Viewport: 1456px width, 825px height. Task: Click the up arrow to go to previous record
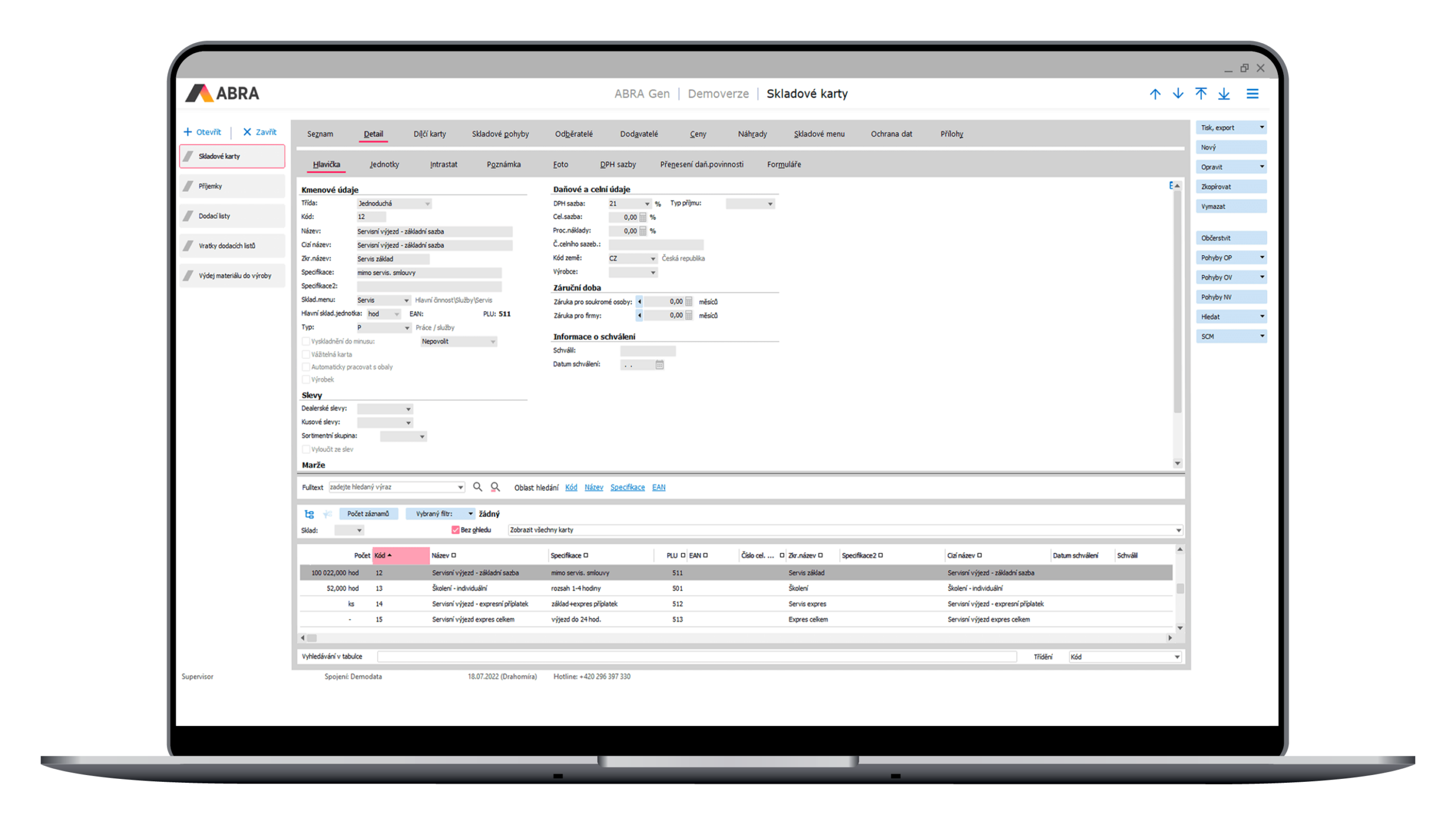pos(1155,94)
